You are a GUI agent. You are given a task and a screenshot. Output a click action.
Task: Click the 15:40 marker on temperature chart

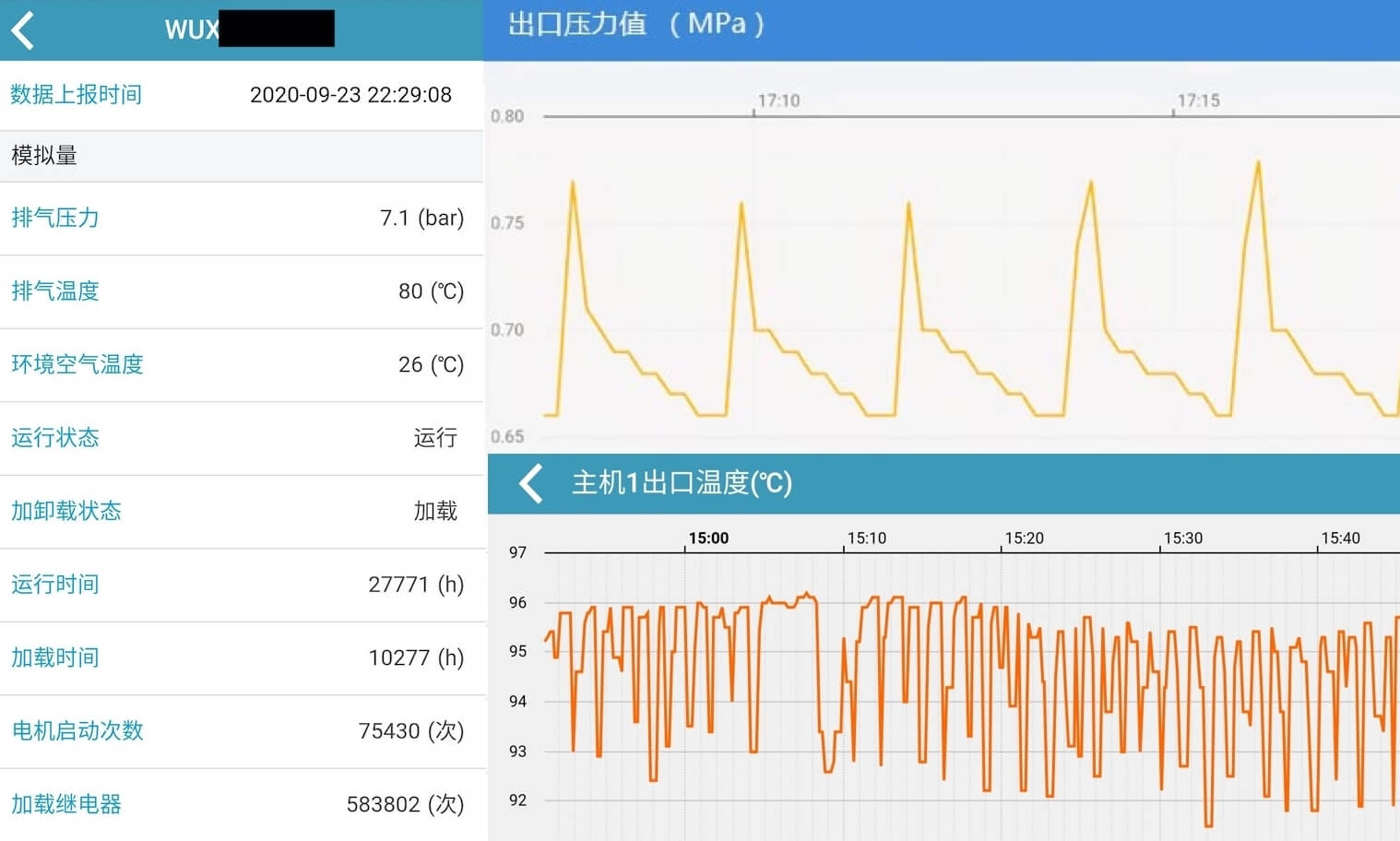coord(1340,539)
